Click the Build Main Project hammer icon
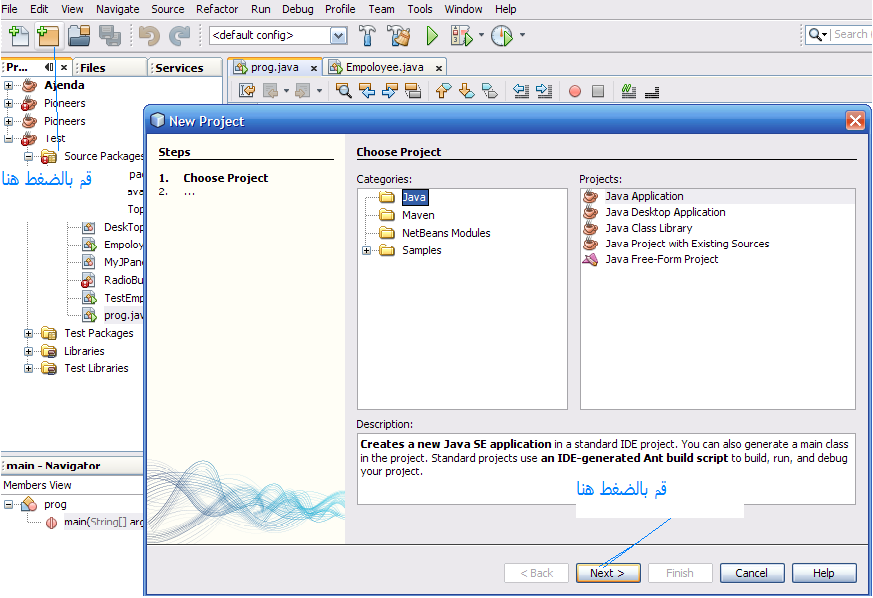 (367, 36)
